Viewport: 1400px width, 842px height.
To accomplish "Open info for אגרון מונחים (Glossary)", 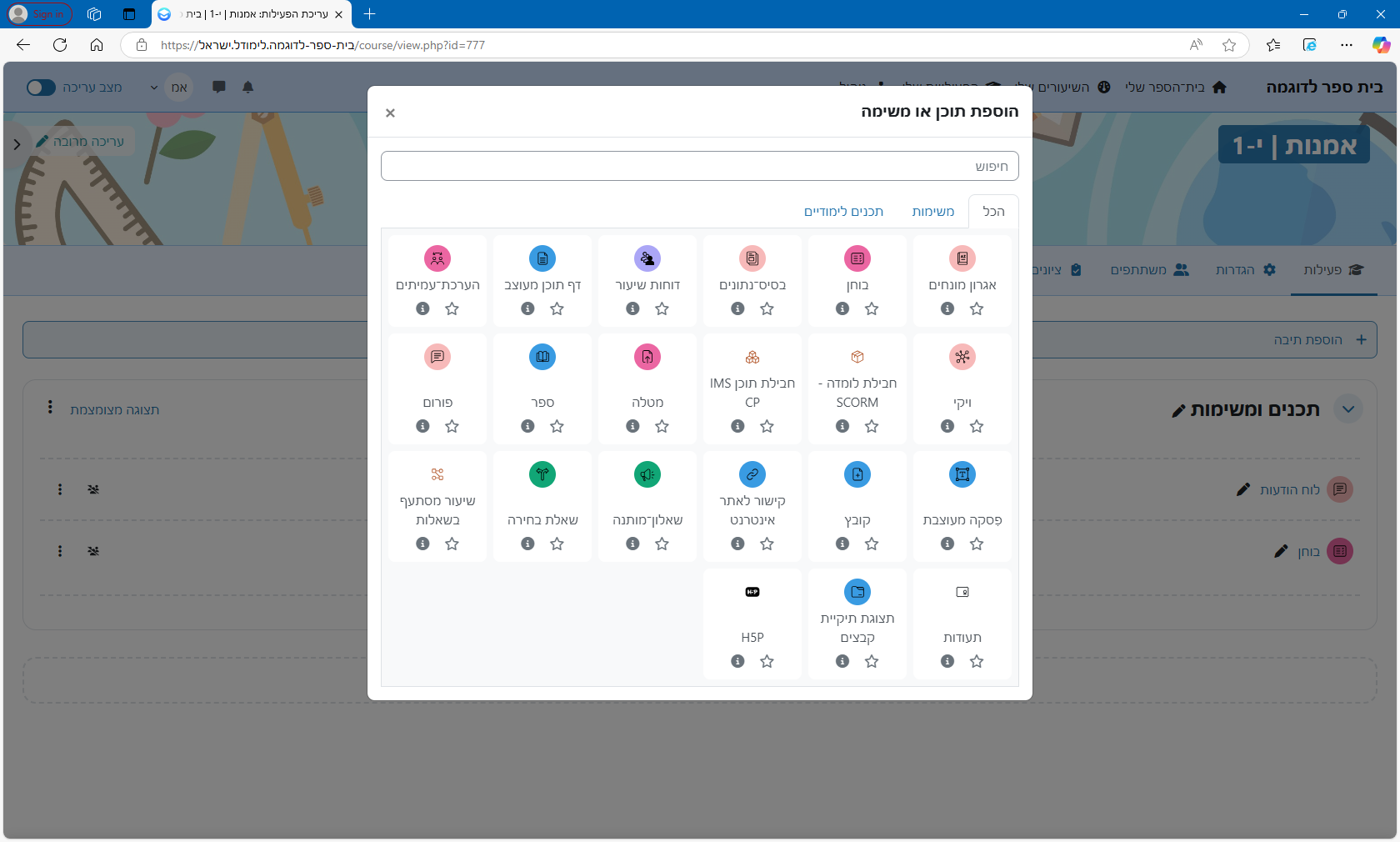I will pyautogui.click(x=947, y=308).
